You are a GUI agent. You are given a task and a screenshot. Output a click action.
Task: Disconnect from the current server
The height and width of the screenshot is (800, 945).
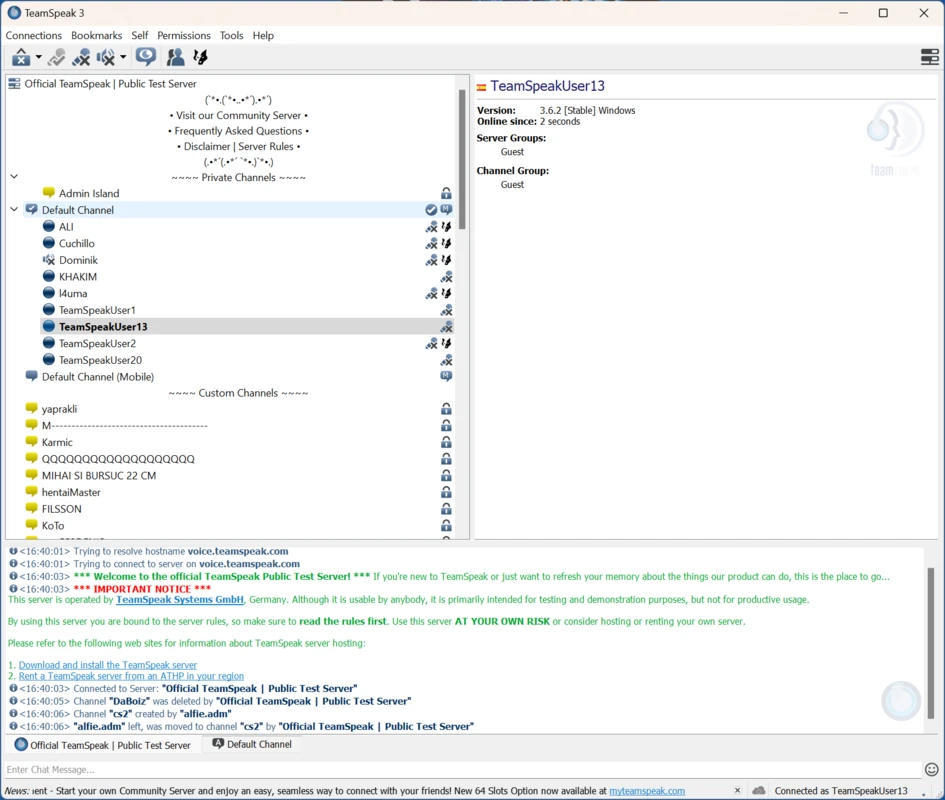pyautogui.click(x=21, y=57)
